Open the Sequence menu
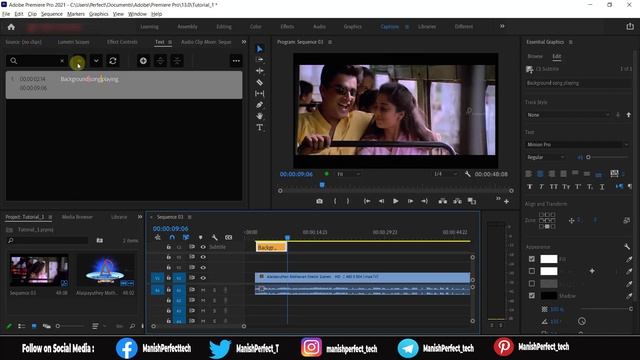 [52, 14]
